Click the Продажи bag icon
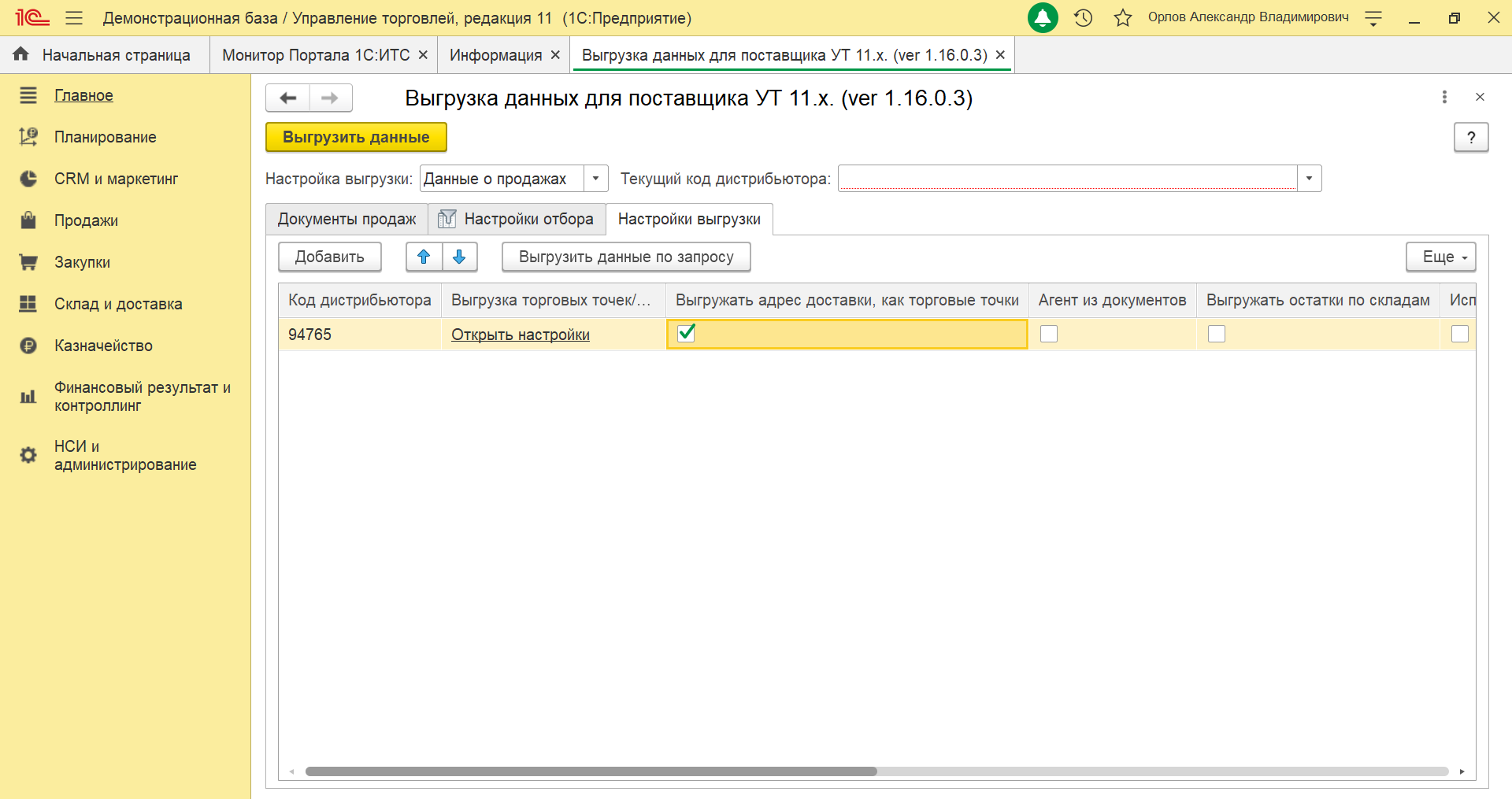1512x799 pixels. click(x=28, y=220)
